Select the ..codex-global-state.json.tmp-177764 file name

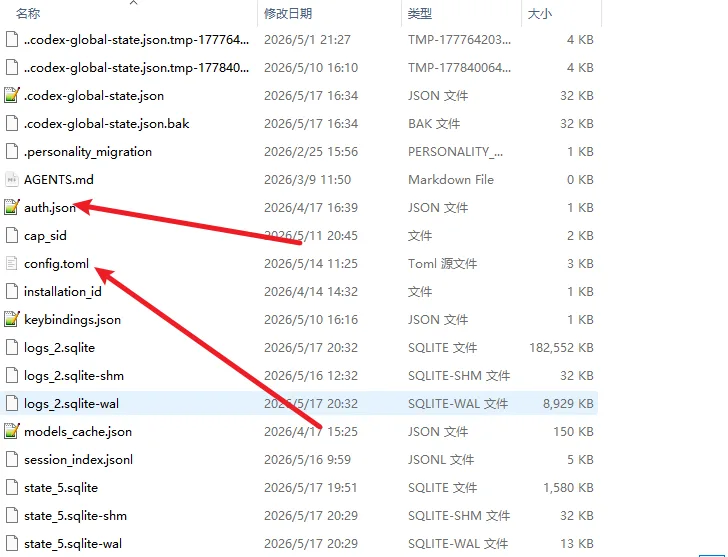(x=136, y=40)
